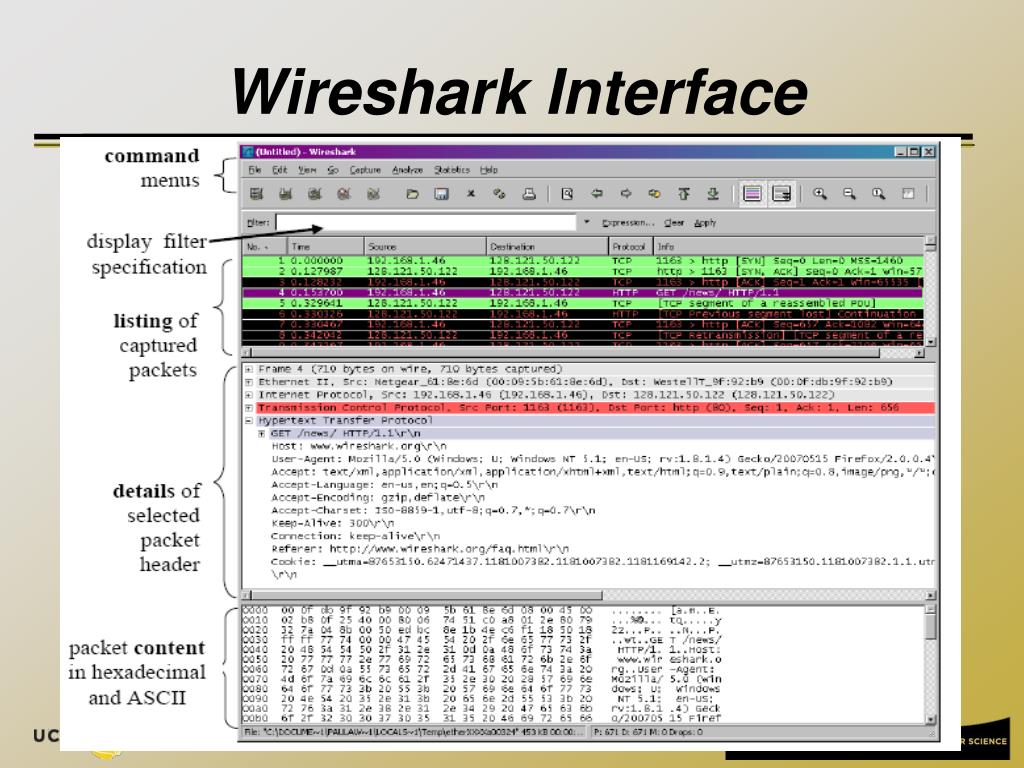Sort by the Source column header
The image size is (1024, 768).
click(x=425, y=246)
